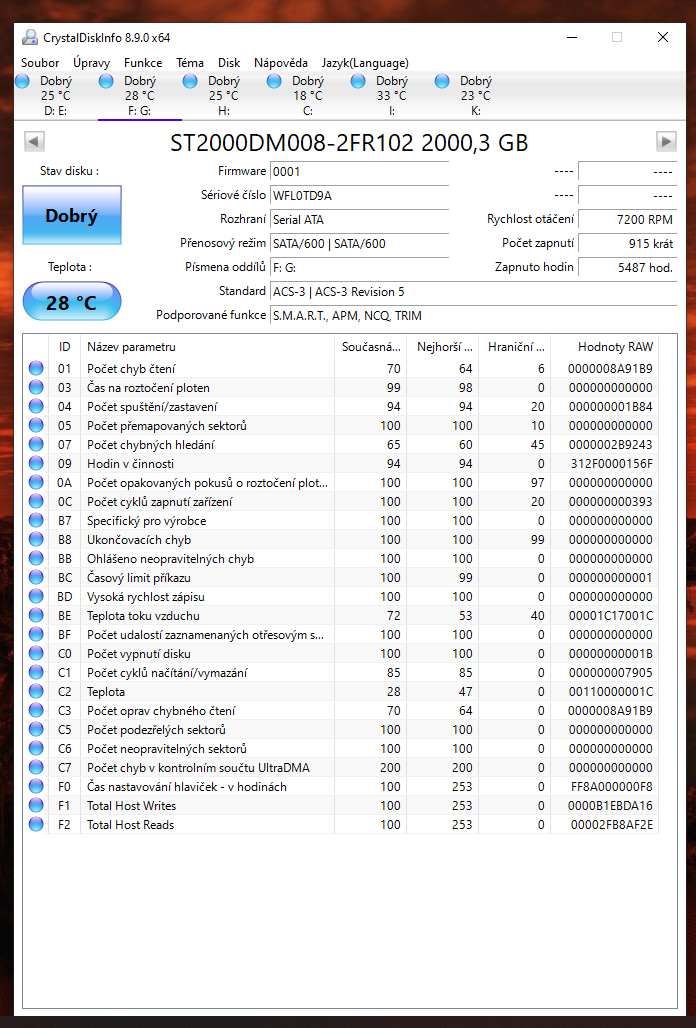Click status icon for Ohlášeno neopravitelných chyb
This screenshot has width=696, height=1028.
36,559
